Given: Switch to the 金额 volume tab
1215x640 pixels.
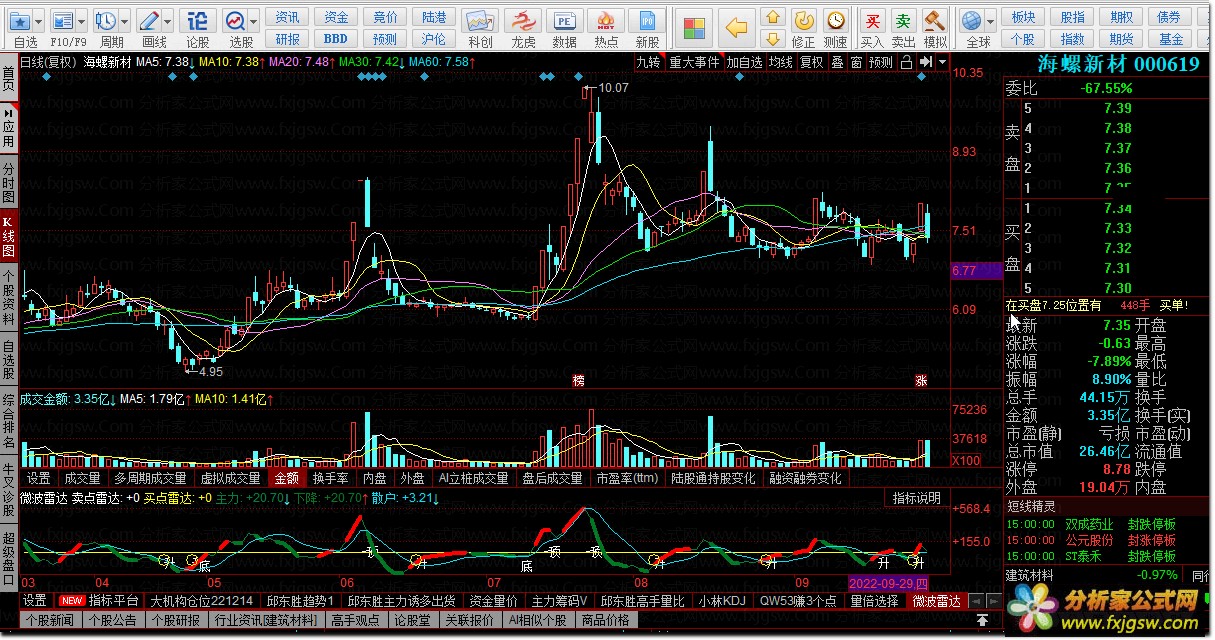Looking at the screenshot, I should (287, 478).
